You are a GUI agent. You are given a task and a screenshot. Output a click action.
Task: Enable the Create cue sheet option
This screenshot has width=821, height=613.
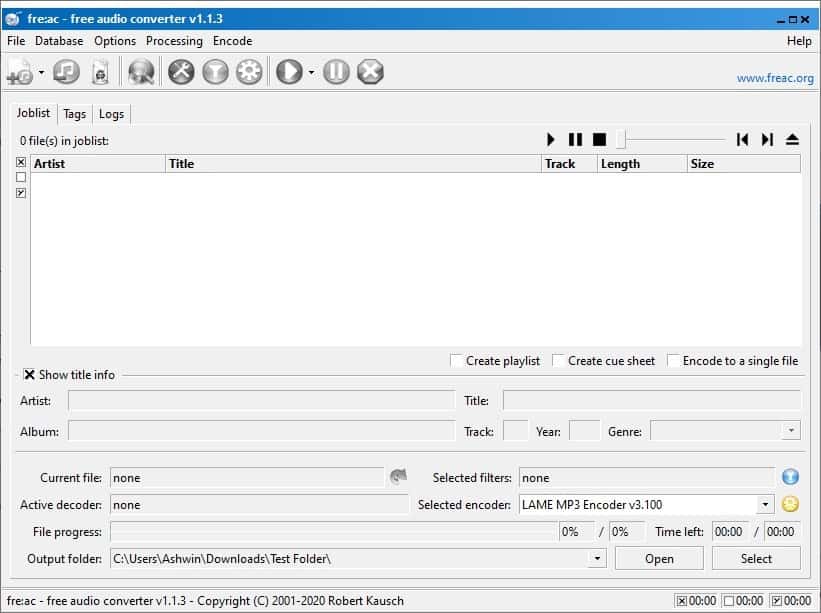click(x=557, y=361)
